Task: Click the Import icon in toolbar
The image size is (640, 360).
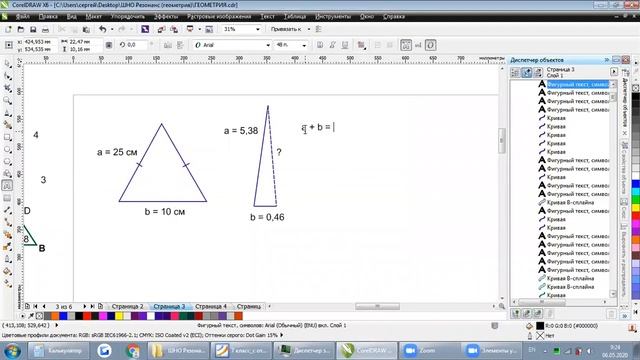Action: [x=161, y=29]
